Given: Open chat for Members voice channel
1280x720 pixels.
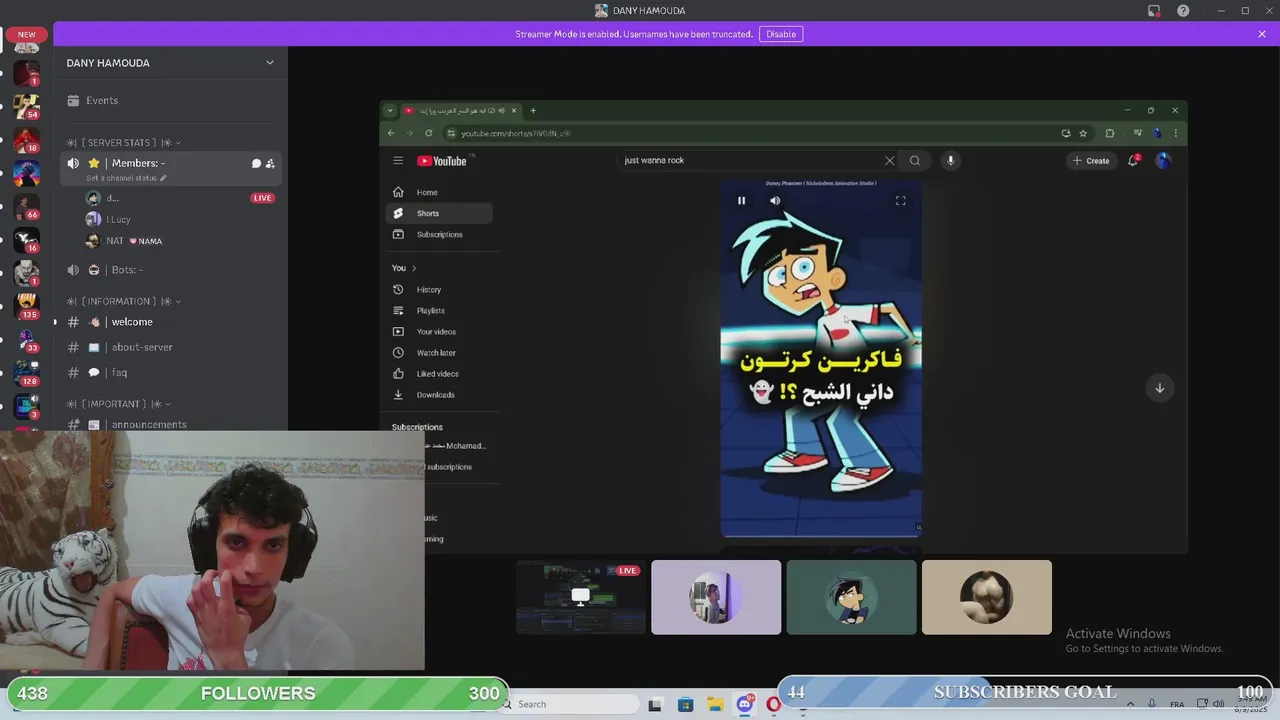Looking at the screenshot, I should pyautogui.click(x=256, y=163).
